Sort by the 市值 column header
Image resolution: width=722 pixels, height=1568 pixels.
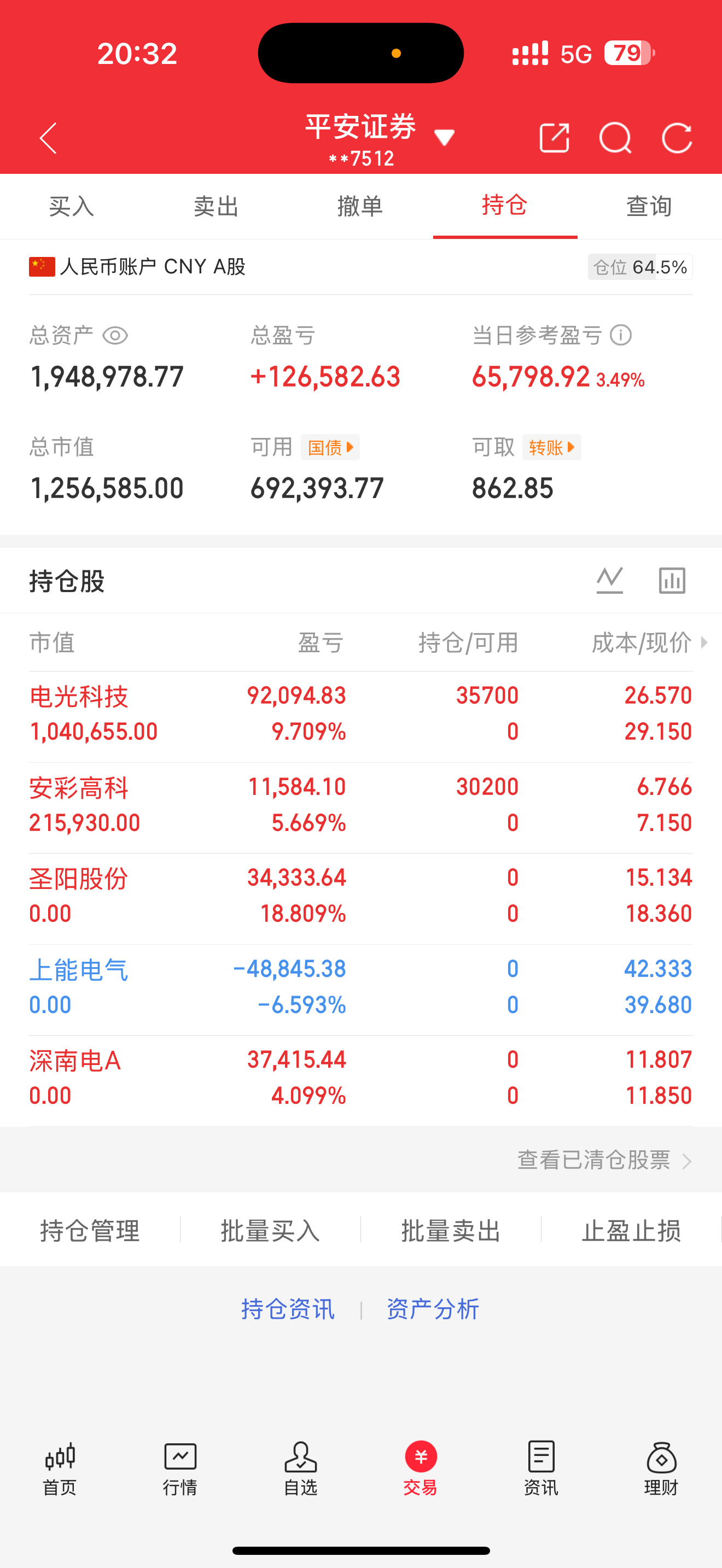pyautogui.click(x=52, y=642)
